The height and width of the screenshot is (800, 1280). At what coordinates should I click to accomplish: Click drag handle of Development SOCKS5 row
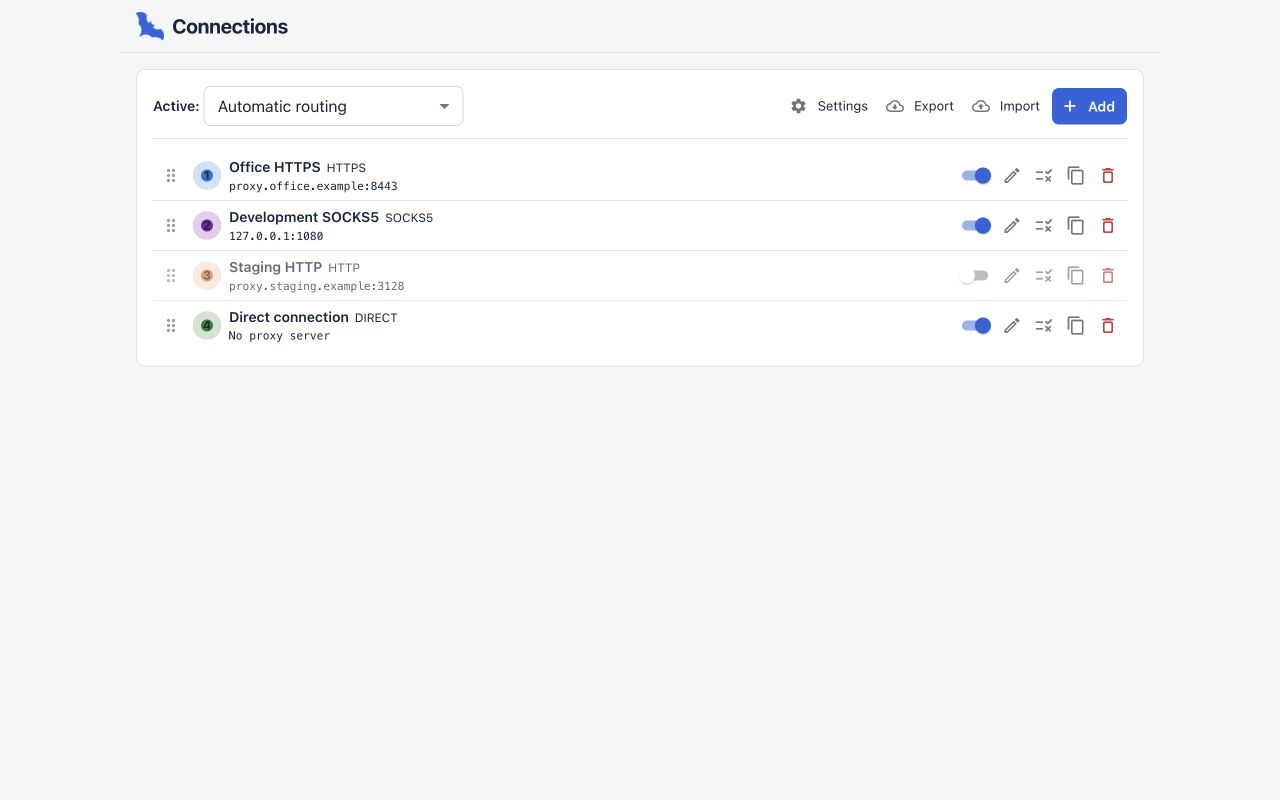pyautogui.click(x=171, y=226)
